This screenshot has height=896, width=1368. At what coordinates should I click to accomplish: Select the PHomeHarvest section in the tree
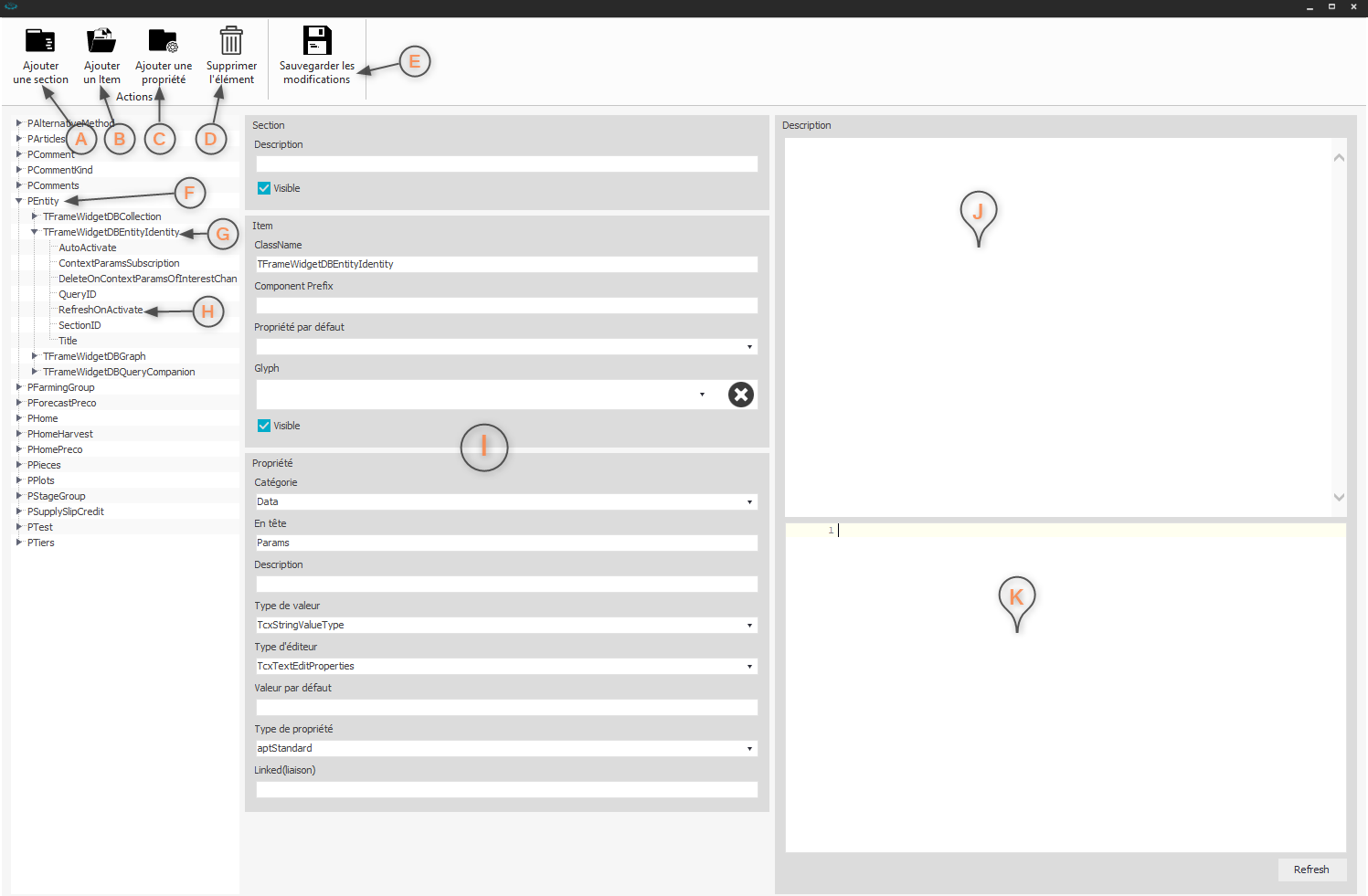[x=60, y=434]
